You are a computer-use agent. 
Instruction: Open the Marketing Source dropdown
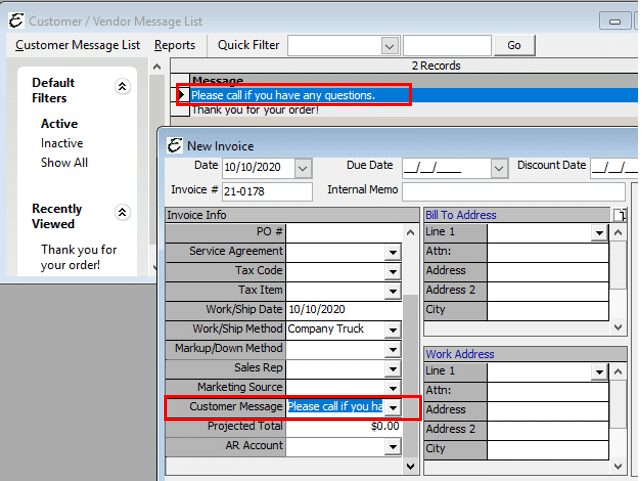393,388
